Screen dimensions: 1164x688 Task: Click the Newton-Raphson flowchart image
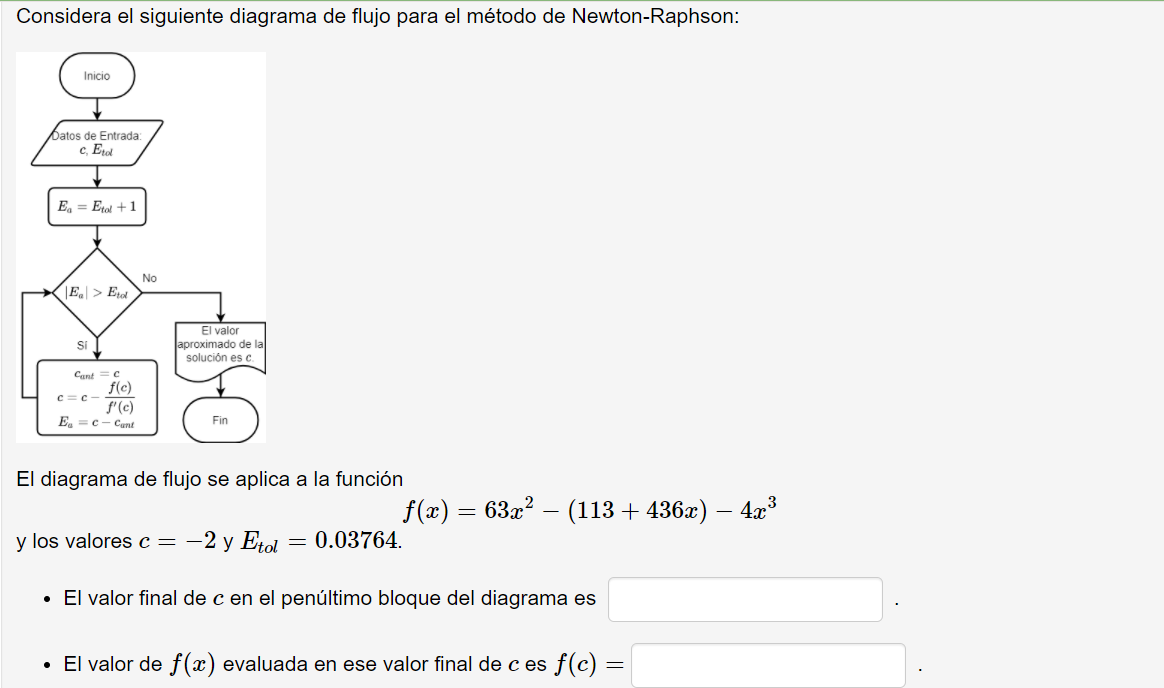(140, 247)
